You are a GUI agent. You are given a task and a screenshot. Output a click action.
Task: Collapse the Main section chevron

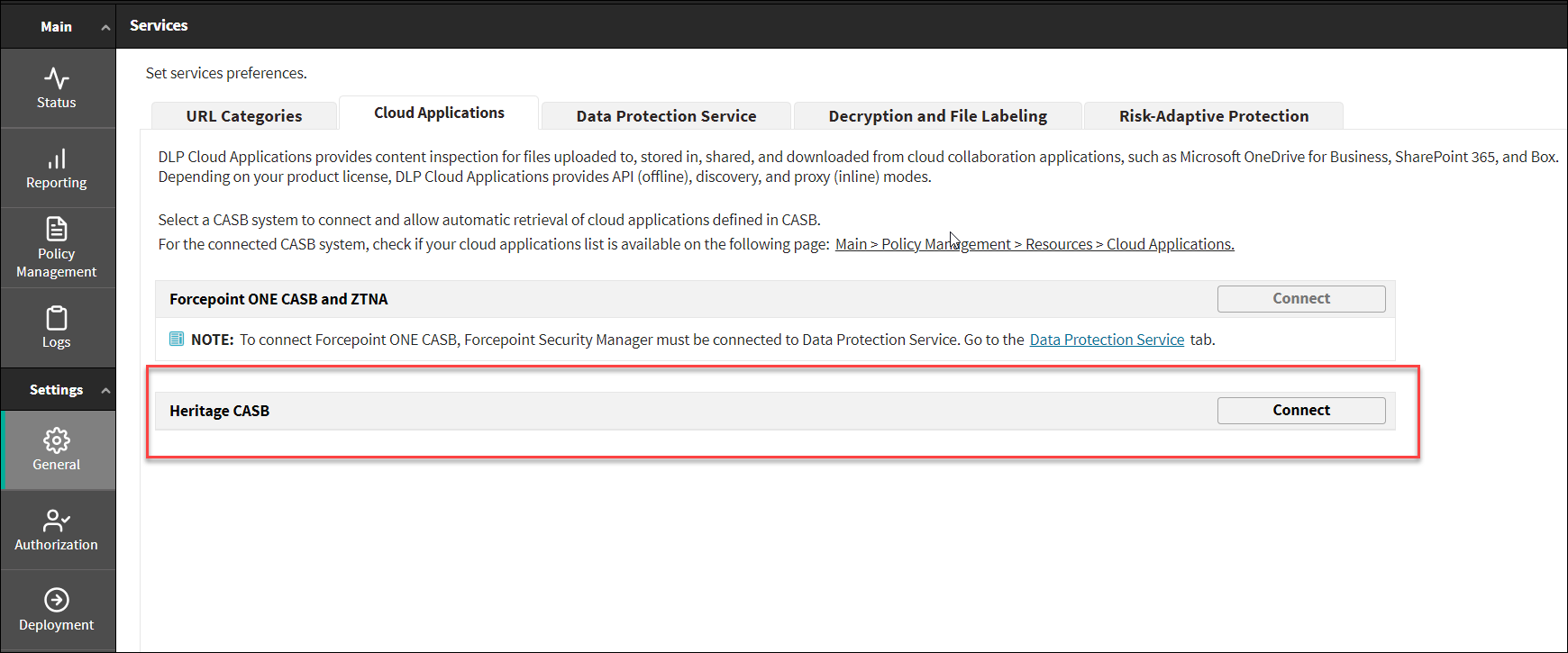coord(105,28)
